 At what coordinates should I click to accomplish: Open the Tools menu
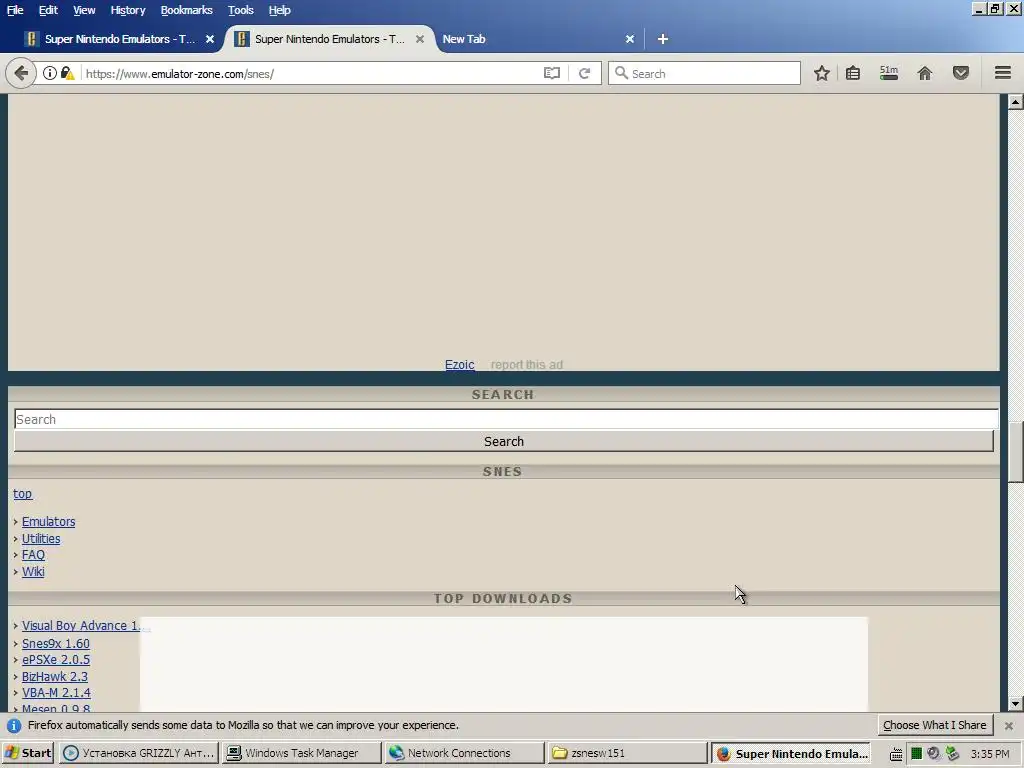coord(241,10)
